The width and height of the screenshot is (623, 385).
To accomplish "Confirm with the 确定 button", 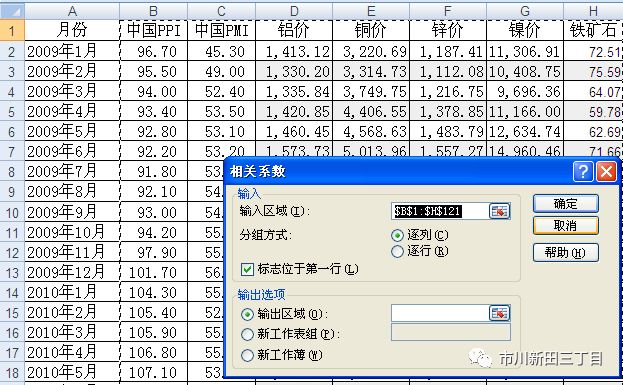I will point(565,204).
